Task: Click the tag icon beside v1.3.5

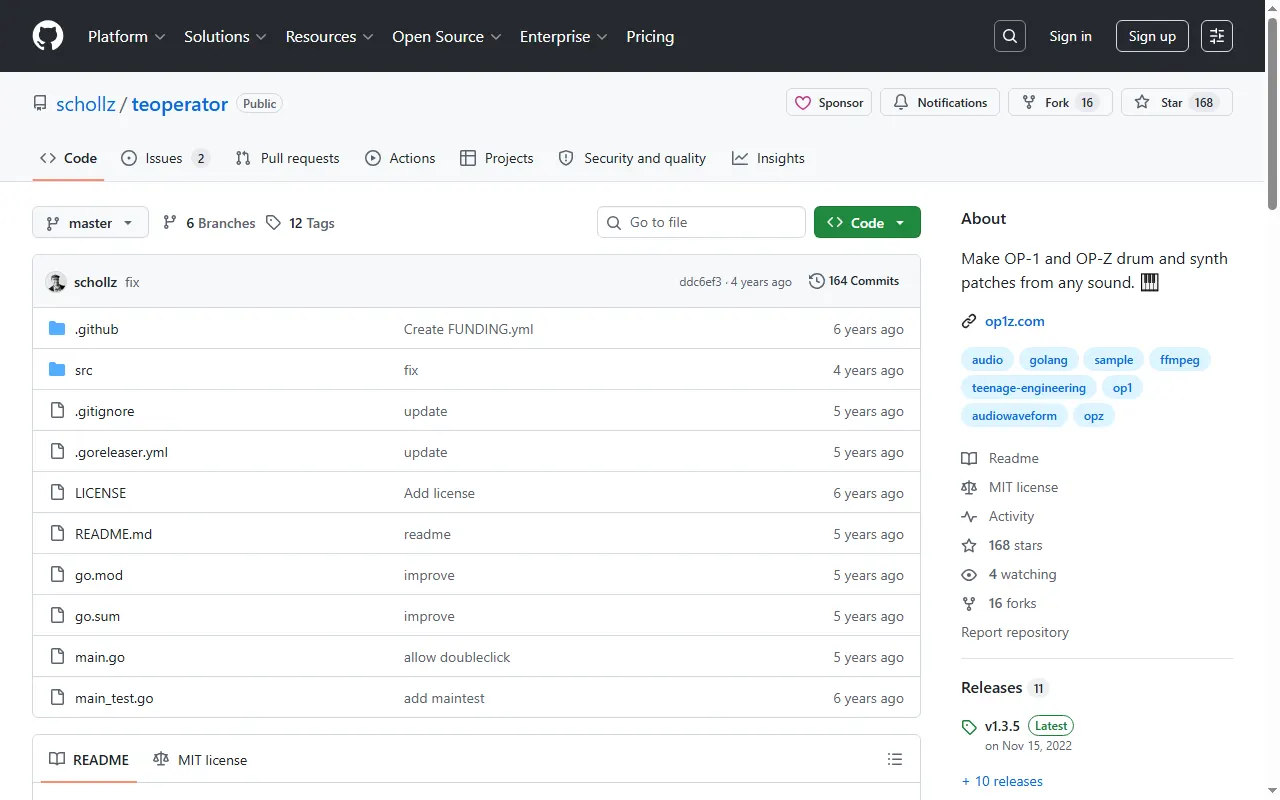Action: coord(969,727)
